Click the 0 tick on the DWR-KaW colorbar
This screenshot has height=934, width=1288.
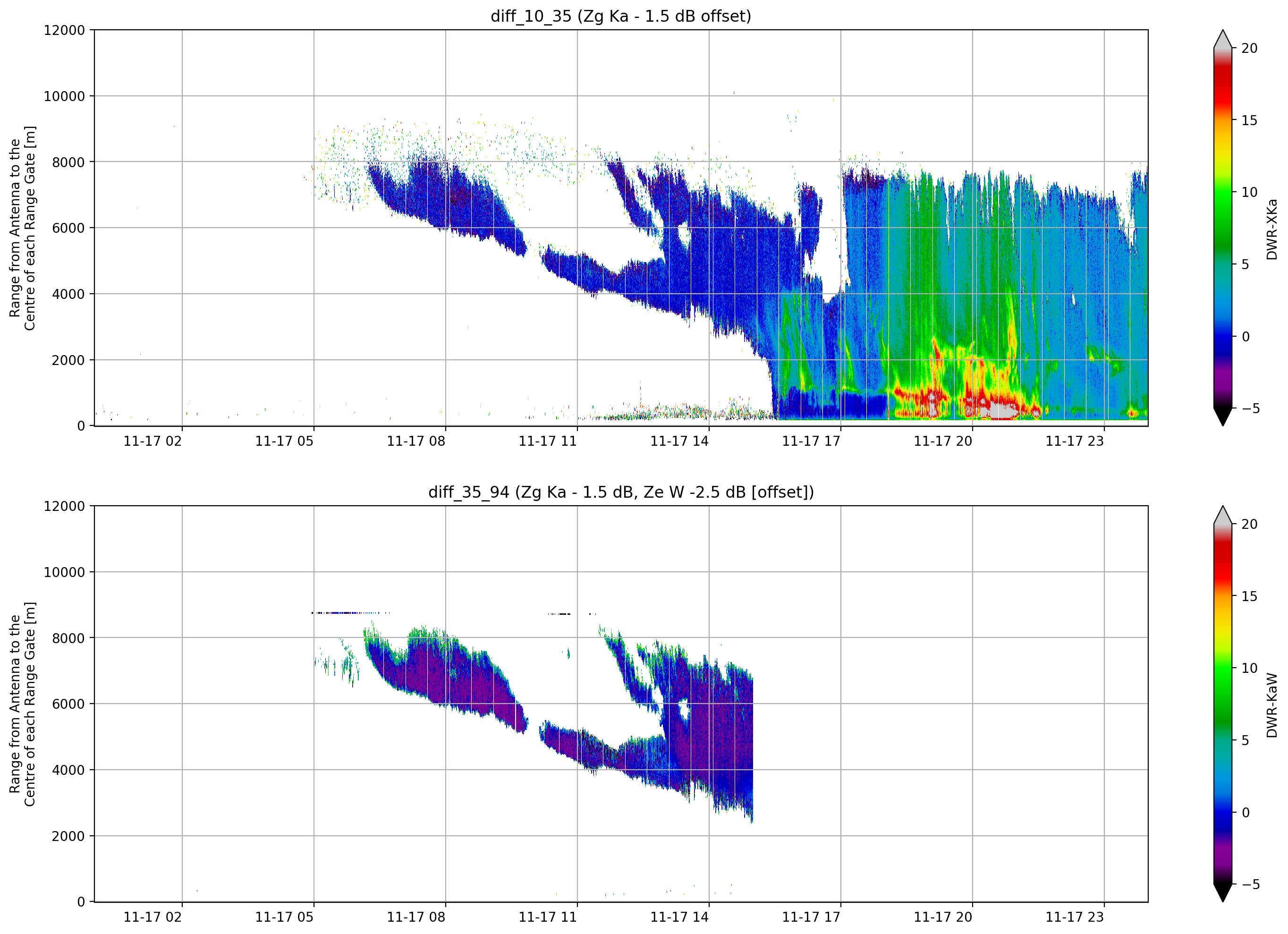[x=1246, y=813]
